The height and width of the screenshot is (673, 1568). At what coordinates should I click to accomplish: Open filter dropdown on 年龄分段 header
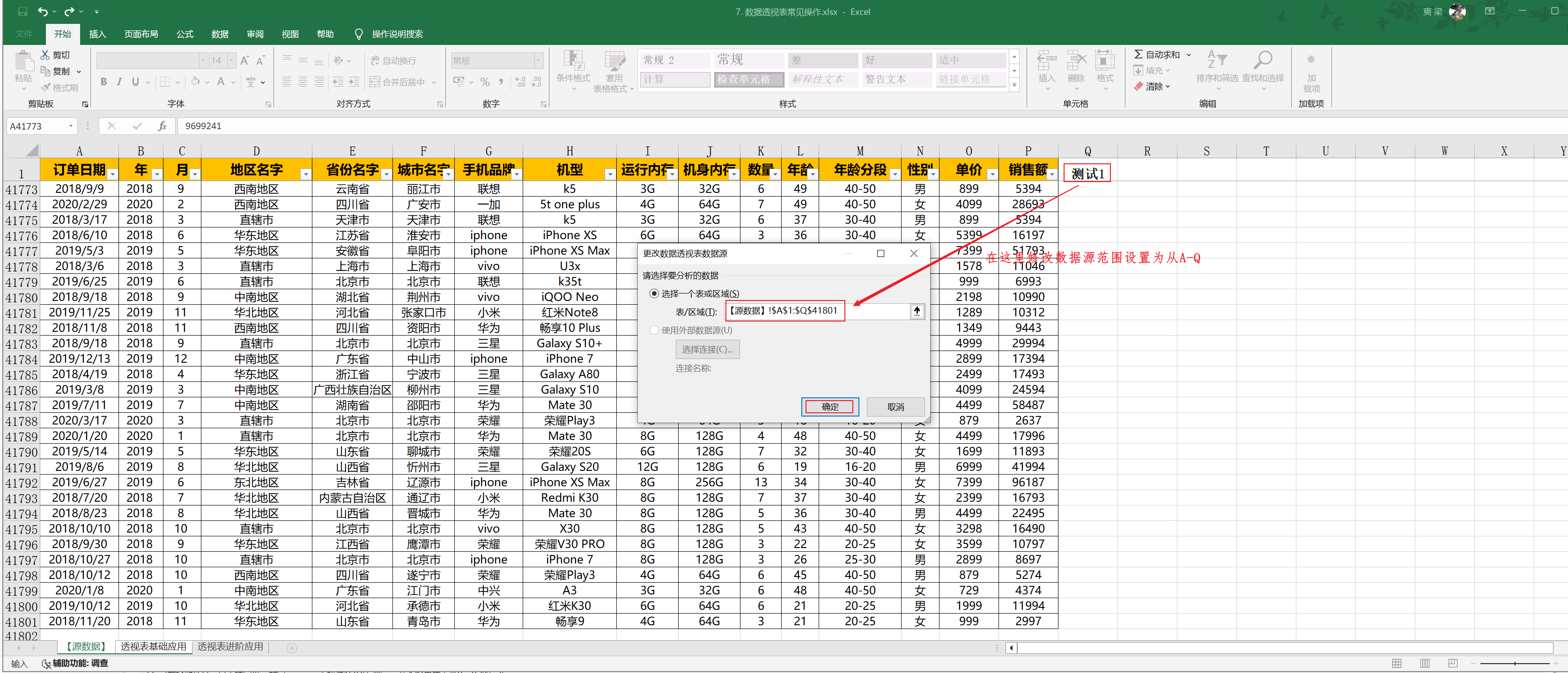point(895,175)
